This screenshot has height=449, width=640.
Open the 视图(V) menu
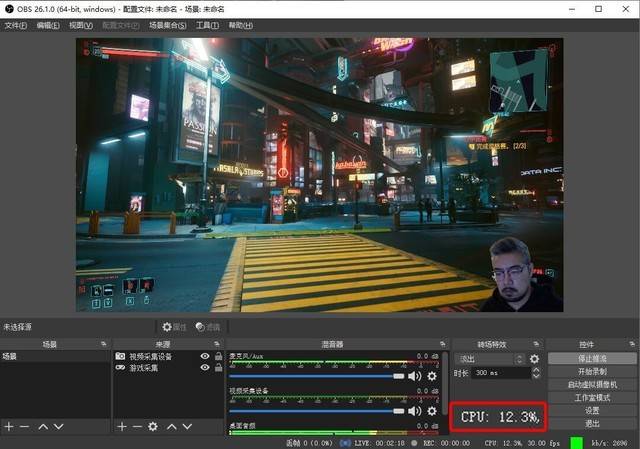pos(81,25)
